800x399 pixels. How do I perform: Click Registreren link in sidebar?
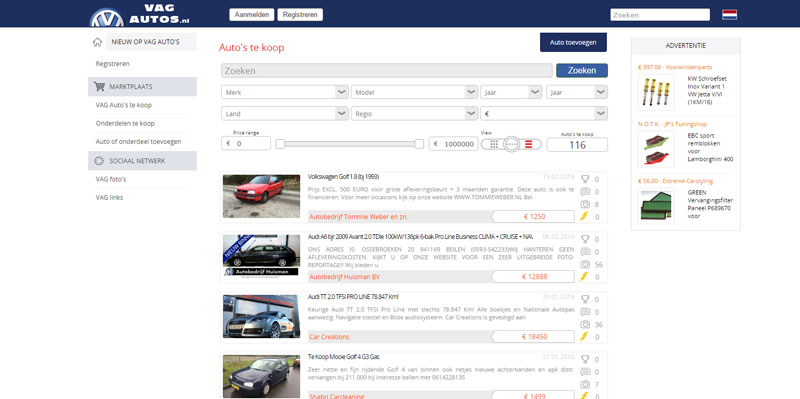click(x=112, y=64)
